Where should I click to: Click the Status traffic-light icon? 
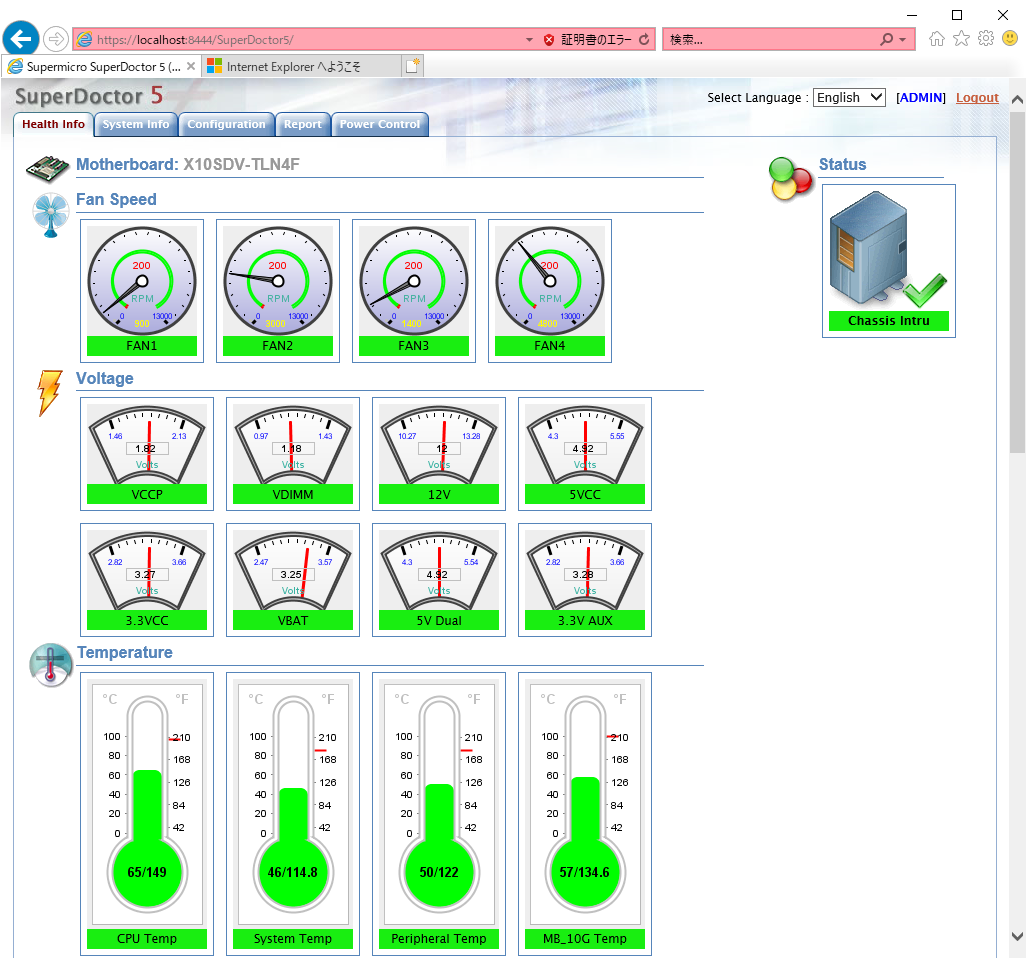tap(791, 179)
